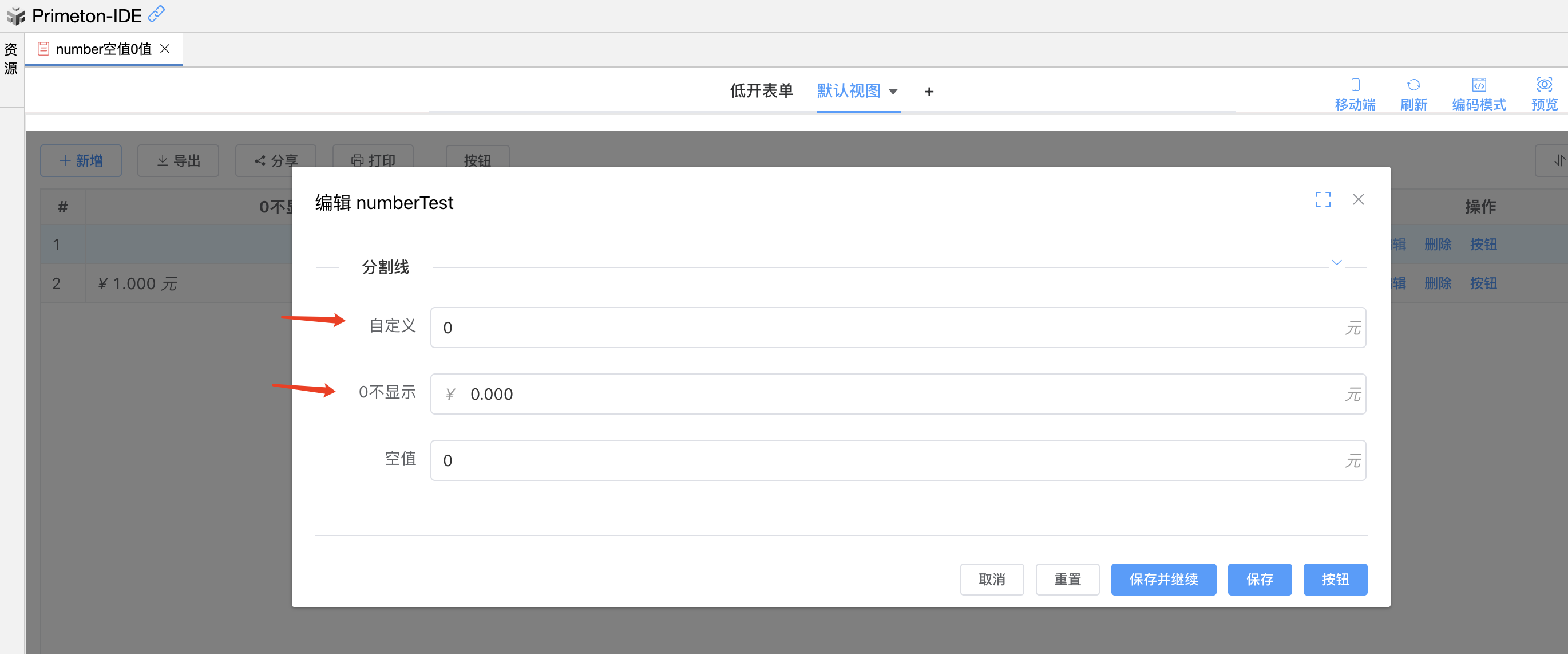This screenshot has width=1568, height=654.
Task: Open code mode (编码模式) icon
Action: point(1479,85)
